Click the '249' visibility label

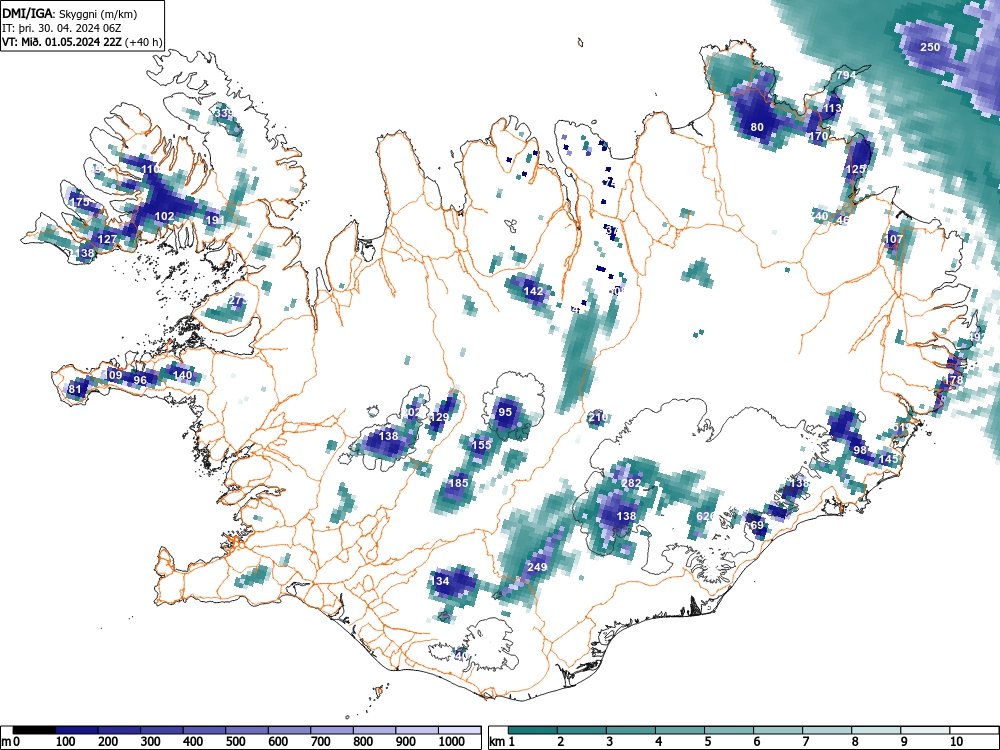point(538,567)
